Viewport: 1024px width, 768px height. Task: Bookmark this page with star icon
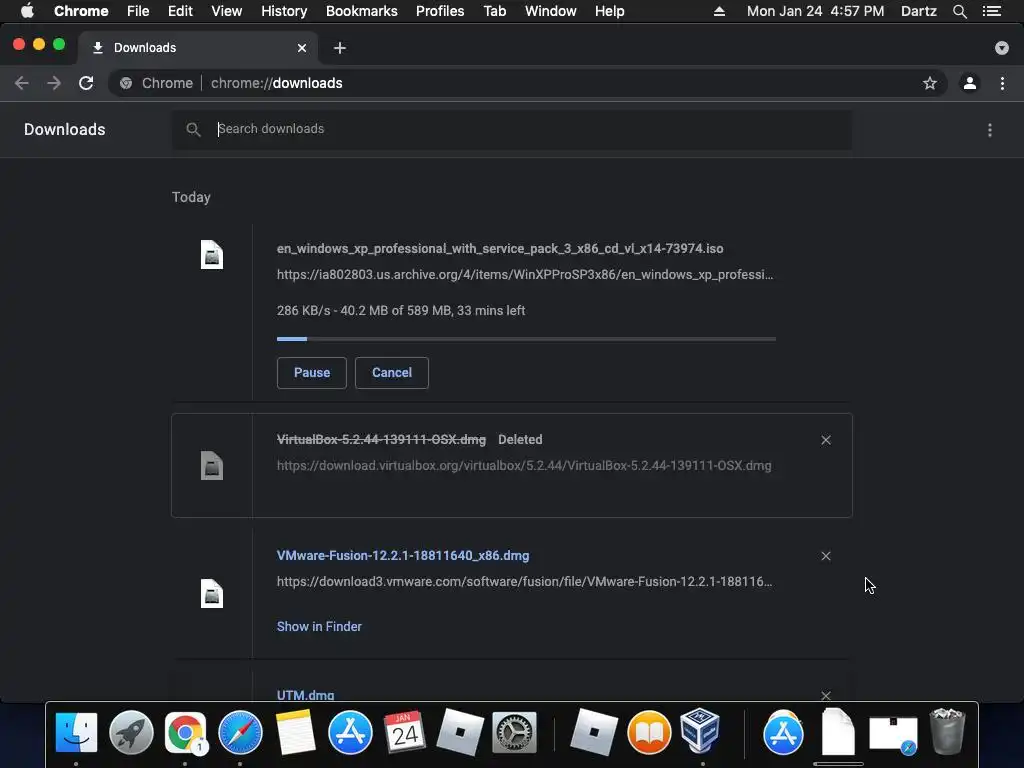click(x=930, y=83)
